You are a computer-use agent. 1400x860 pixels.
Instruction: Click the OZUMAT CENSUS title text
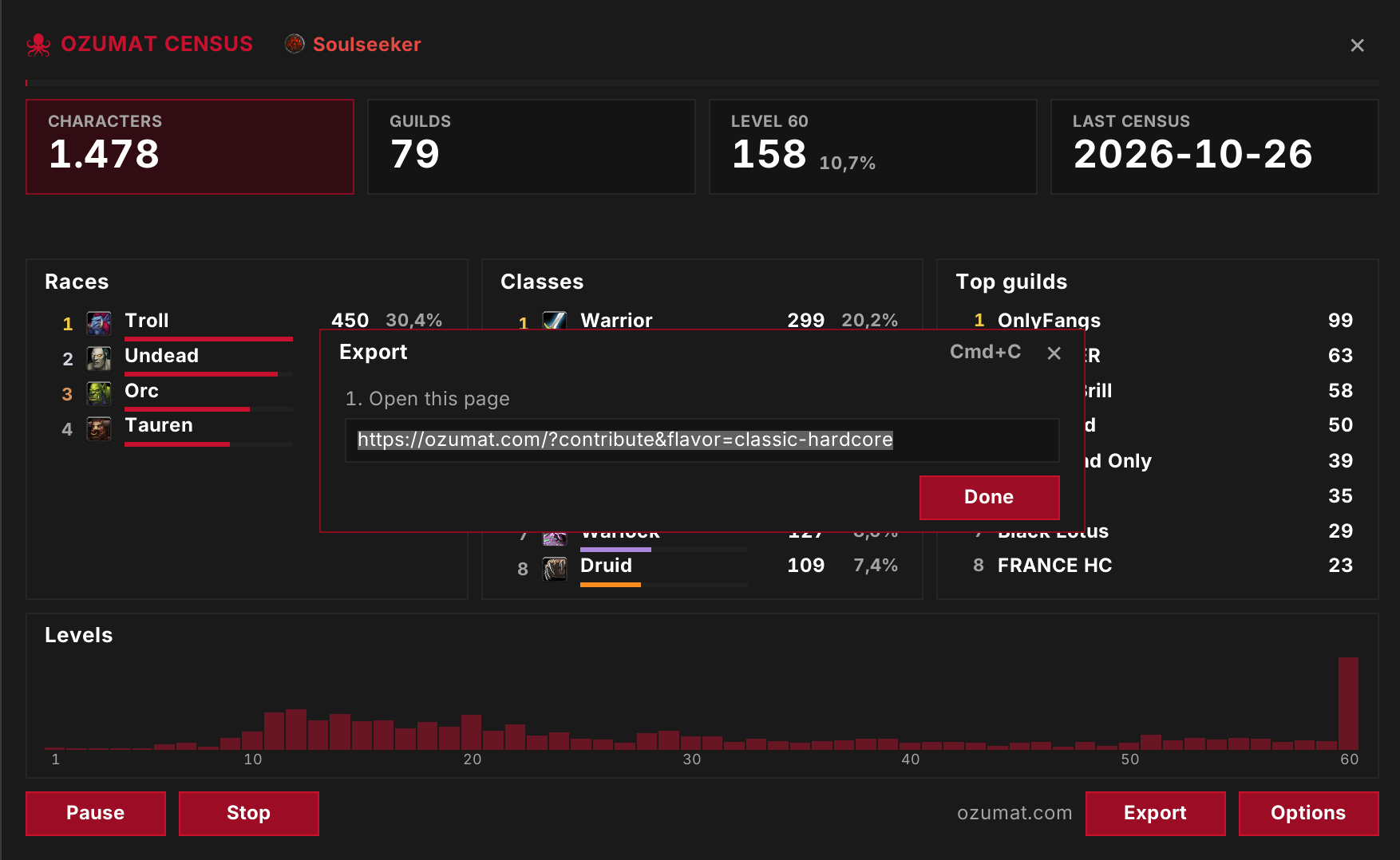(157, 44)
